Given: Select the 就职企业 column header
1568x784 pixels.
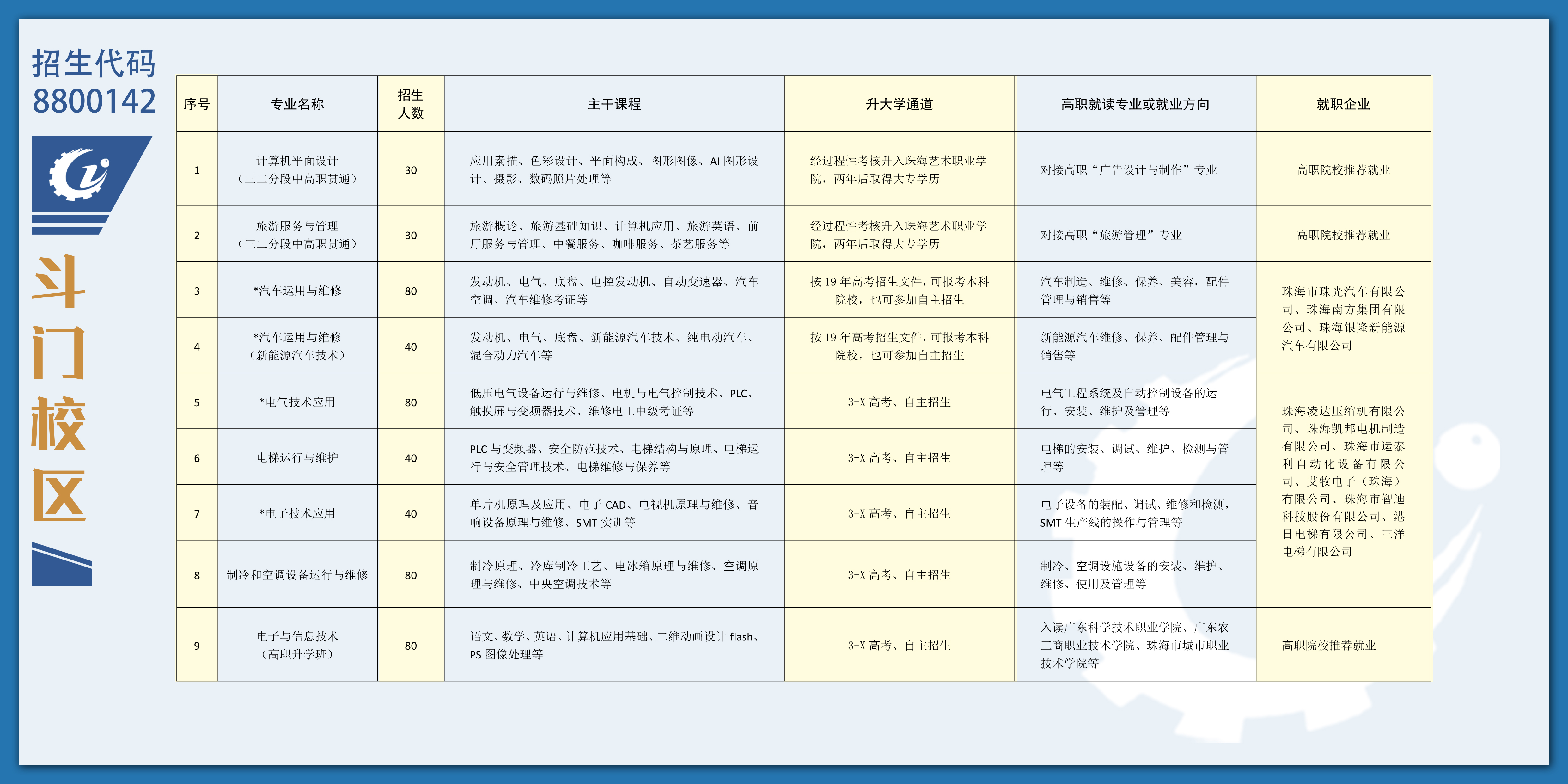Looking at the screenshot, I should pos(1343,104).
